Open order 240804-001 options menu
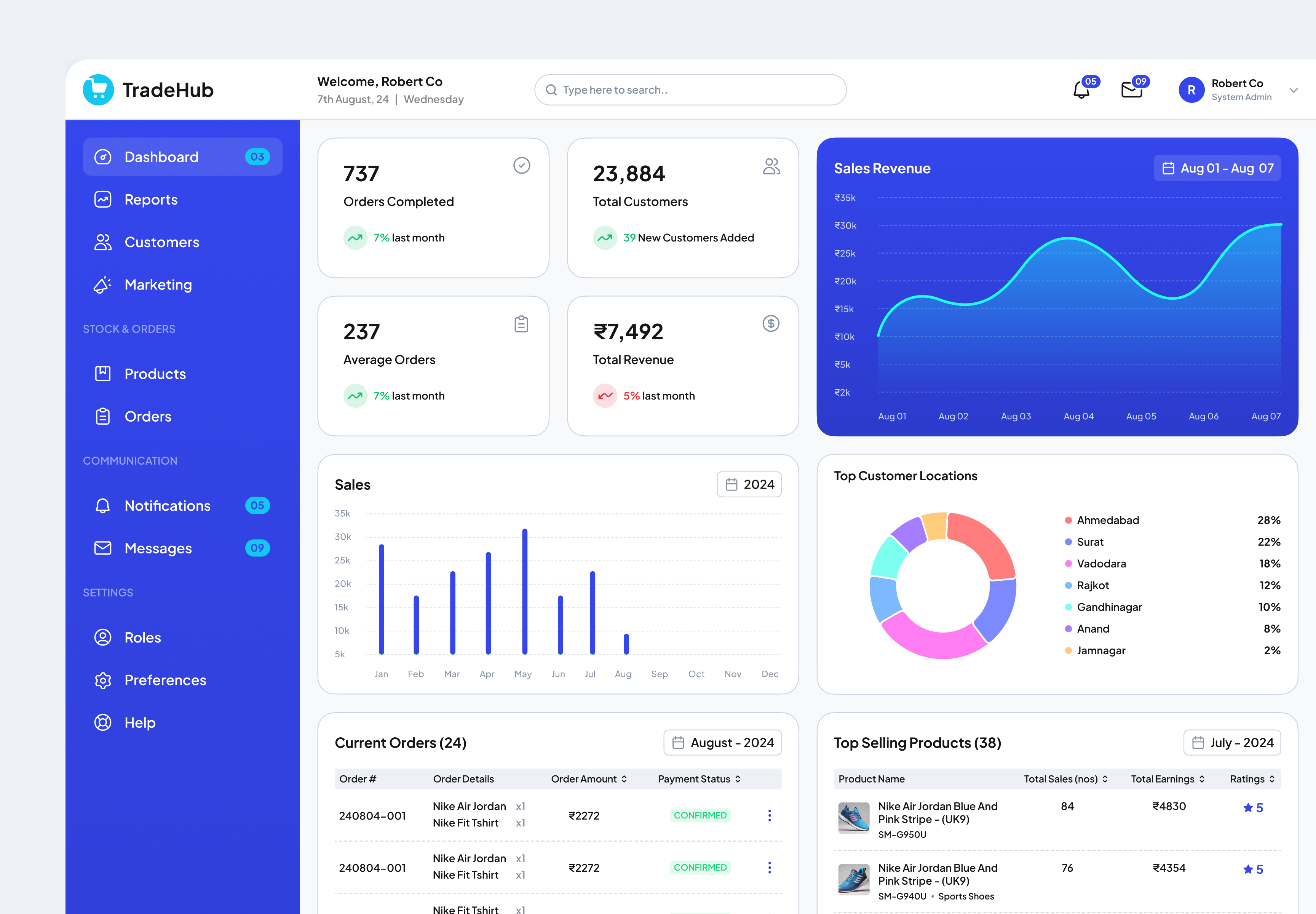 770,815
